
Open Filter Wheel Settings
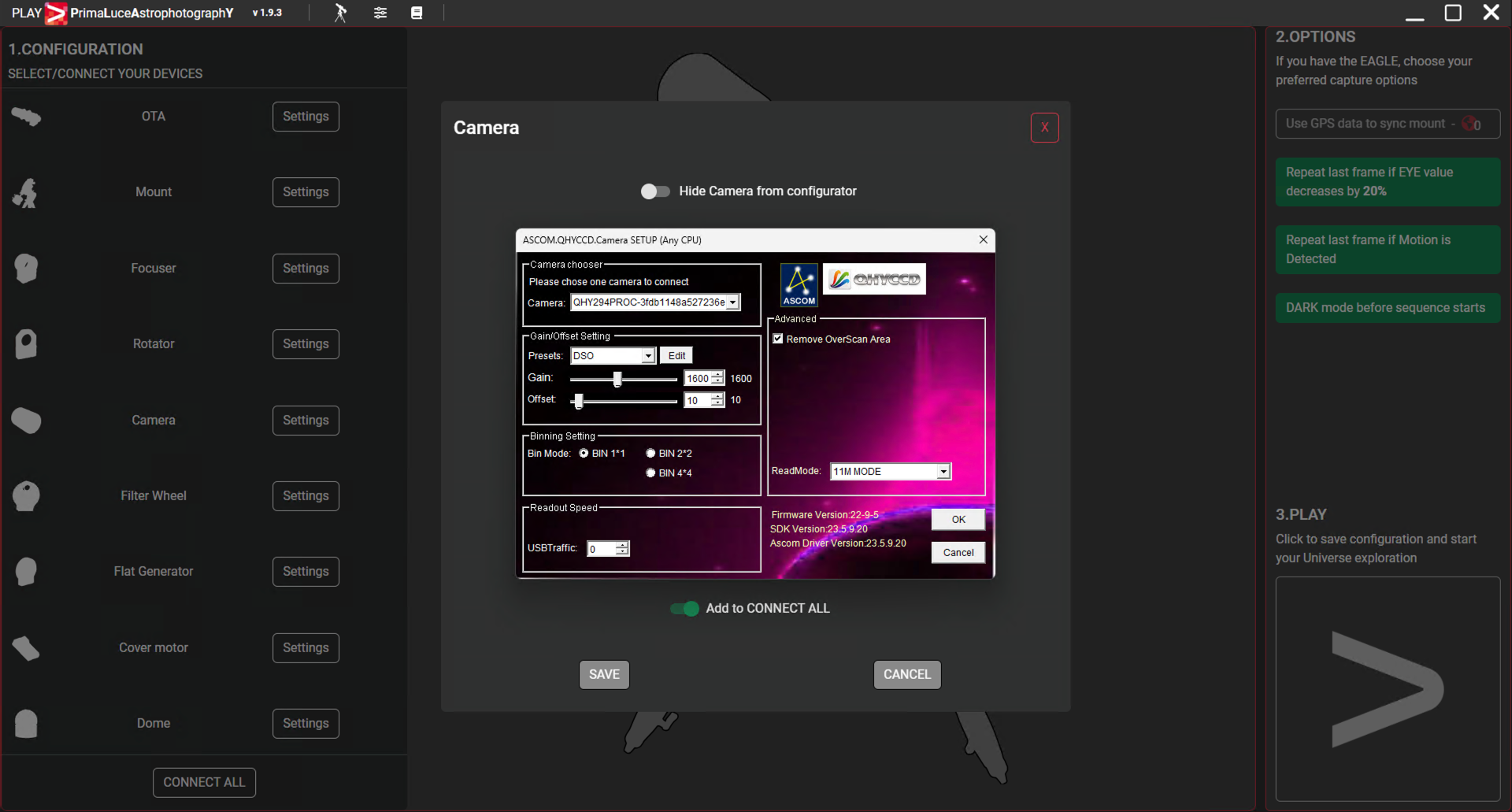click(306, 496)
